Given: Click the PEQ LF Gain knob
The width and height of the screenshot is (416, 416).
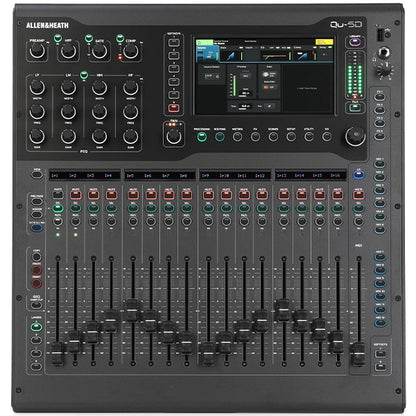Looking at the screenshot, I should [37, 136].
